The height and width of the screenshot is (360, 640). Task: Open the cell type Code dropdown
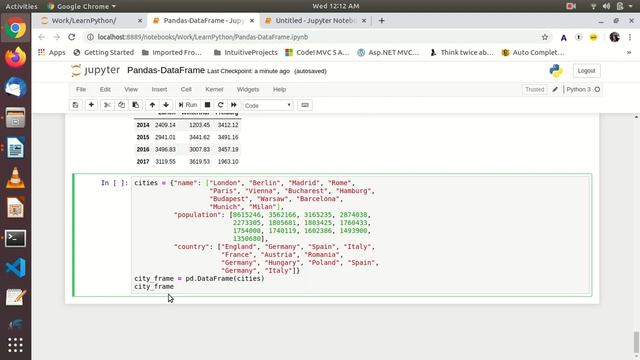point(268,105)
